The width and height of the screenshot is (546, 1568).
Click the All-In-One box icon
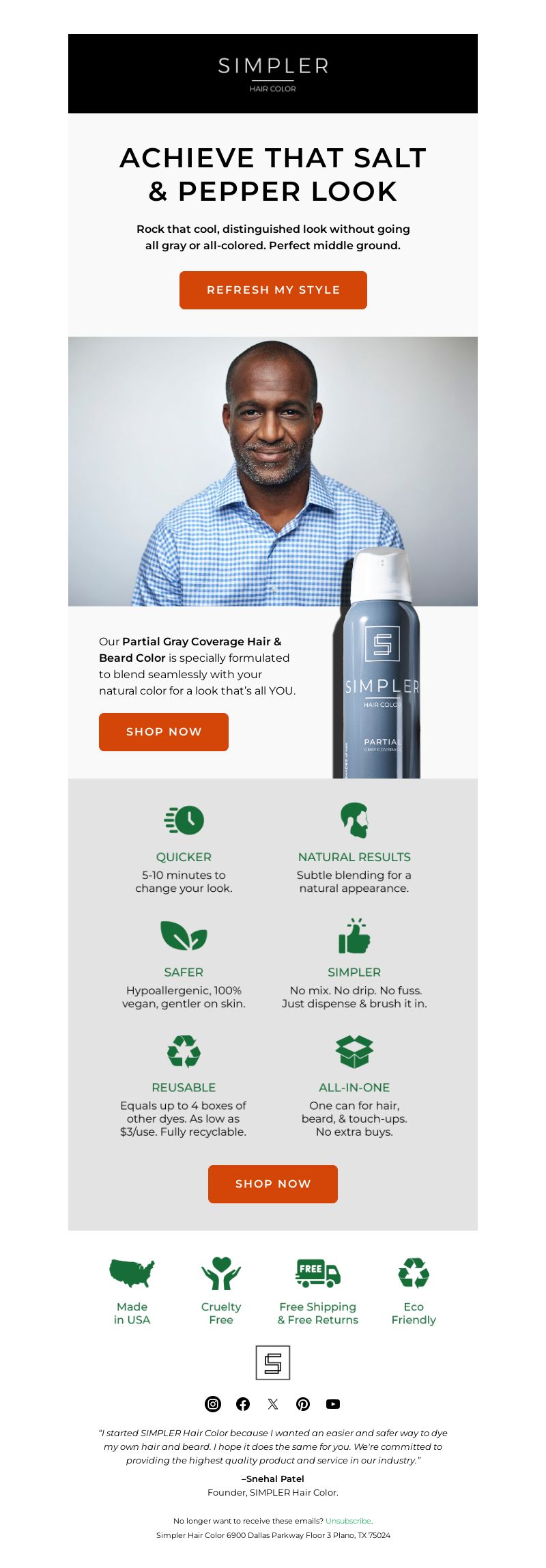pyautogui.click(x=354, y=1051)
